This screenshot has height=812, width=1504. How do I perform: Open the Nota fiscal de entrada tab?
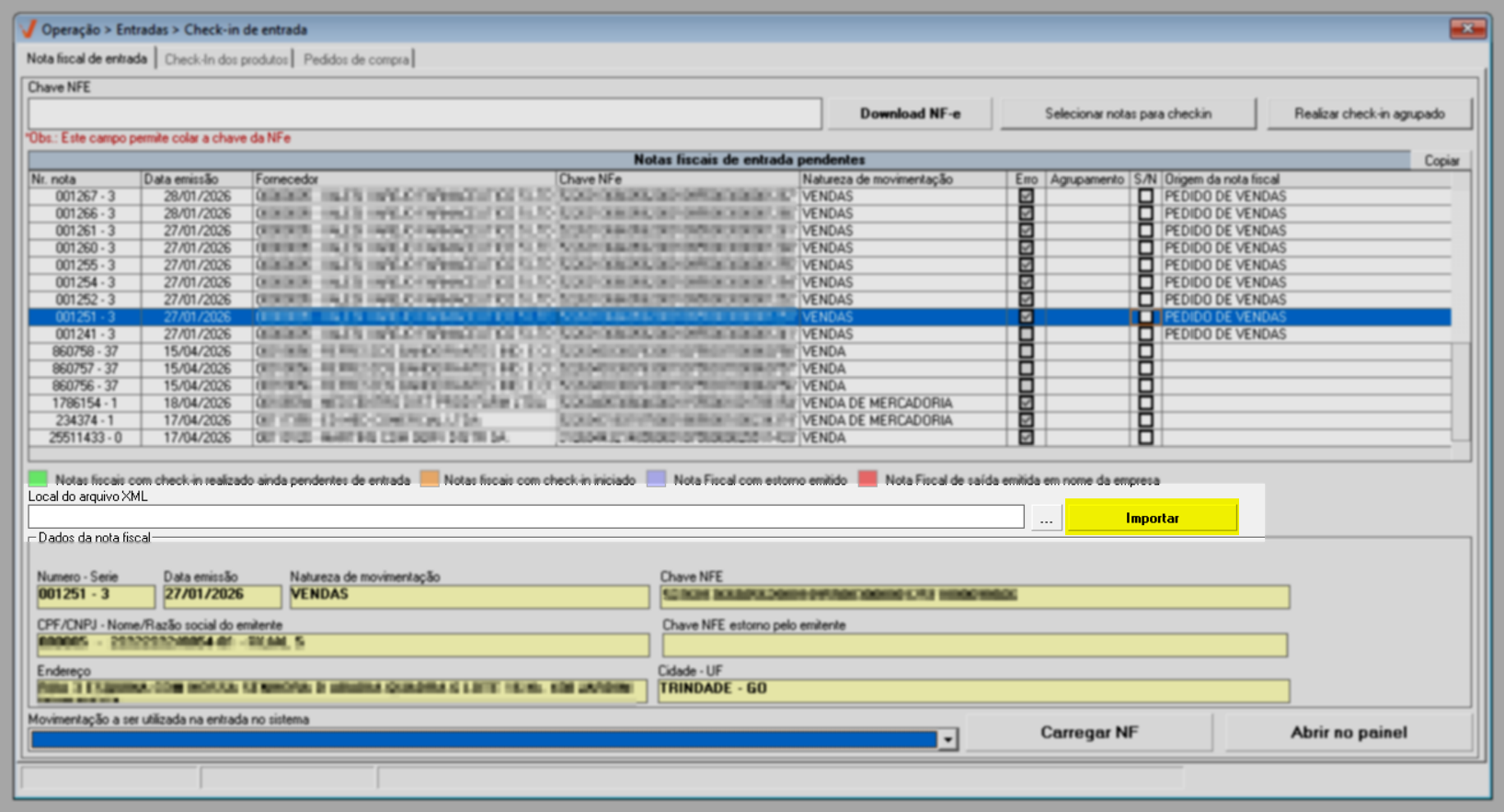[x=86, y=59]
